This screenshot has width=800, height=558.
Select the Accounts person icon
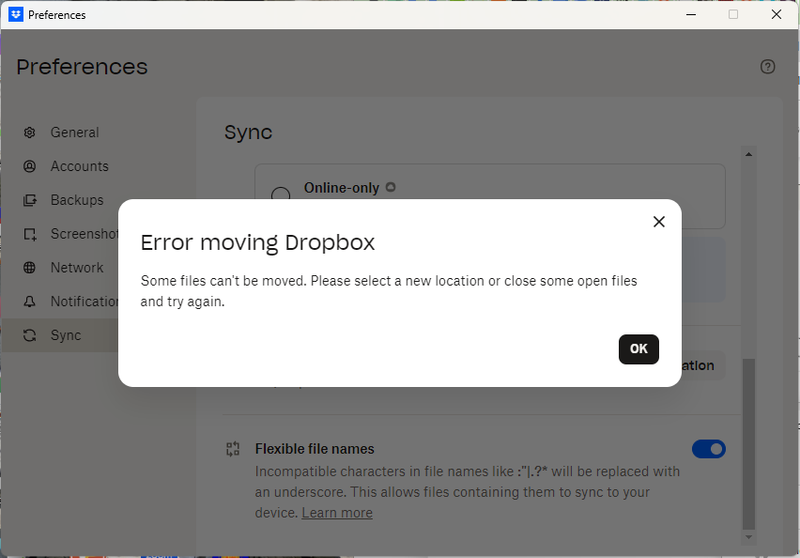[x=30, y=166]
